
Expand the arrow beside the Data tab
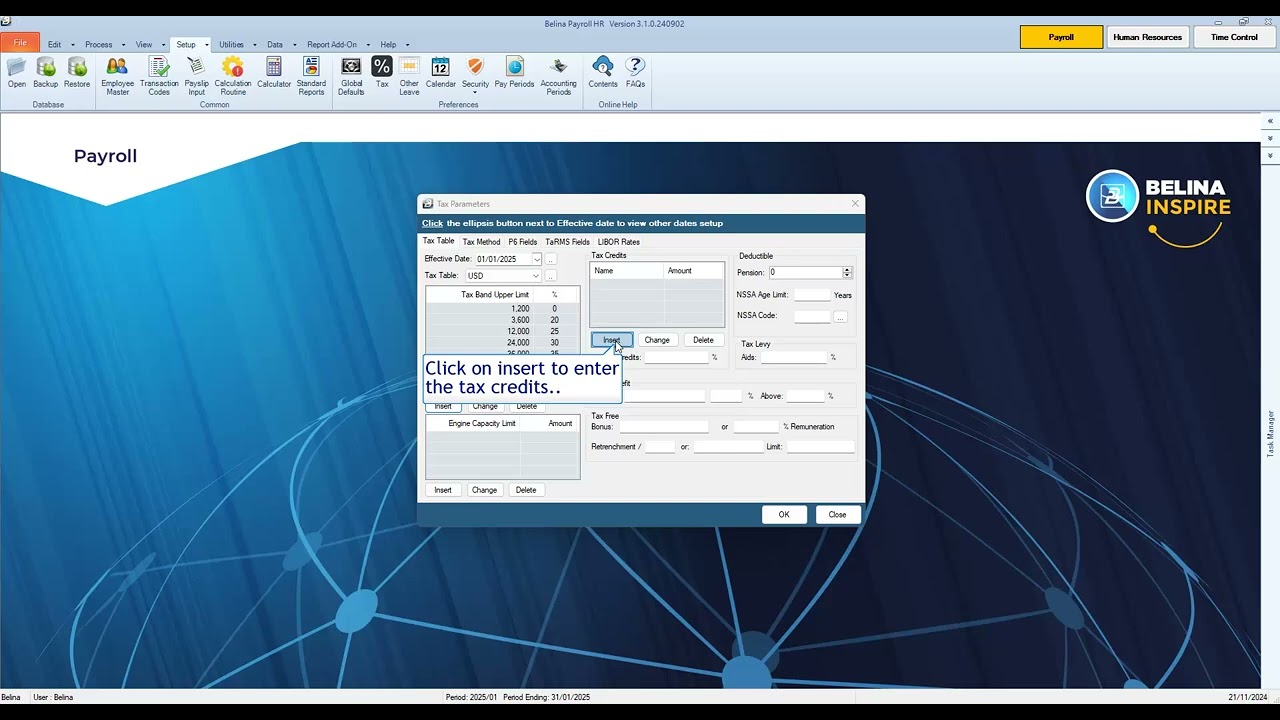click(294, 45)
